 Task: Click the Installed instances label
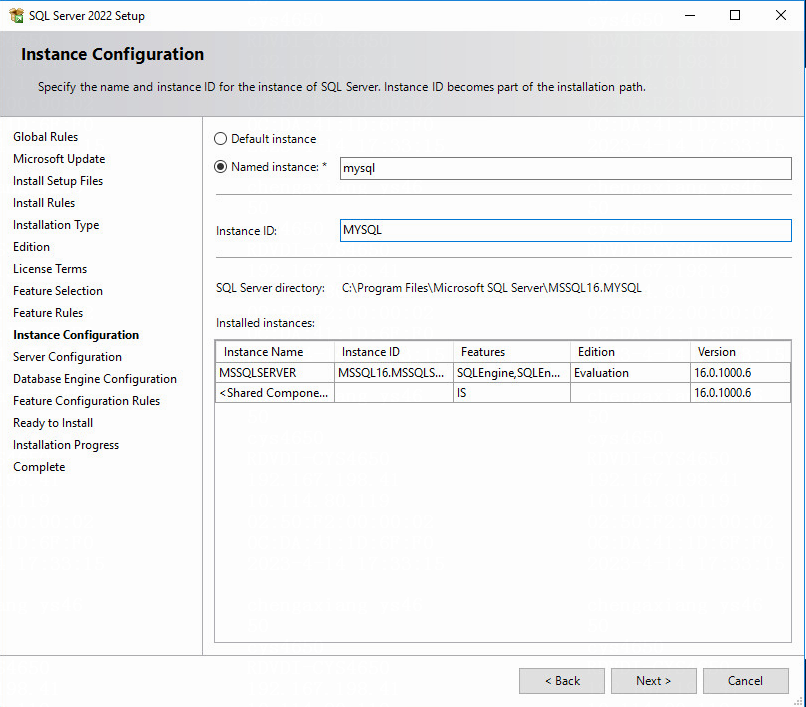265,323
